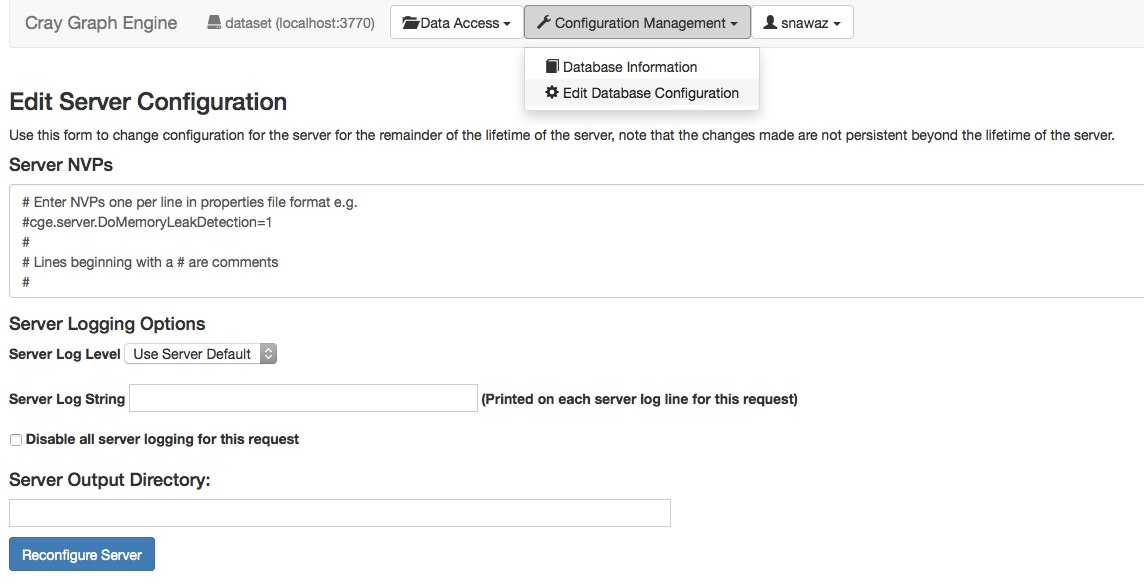Click the gear icon beside Edit Database Configuration

[x=552, y=93]
